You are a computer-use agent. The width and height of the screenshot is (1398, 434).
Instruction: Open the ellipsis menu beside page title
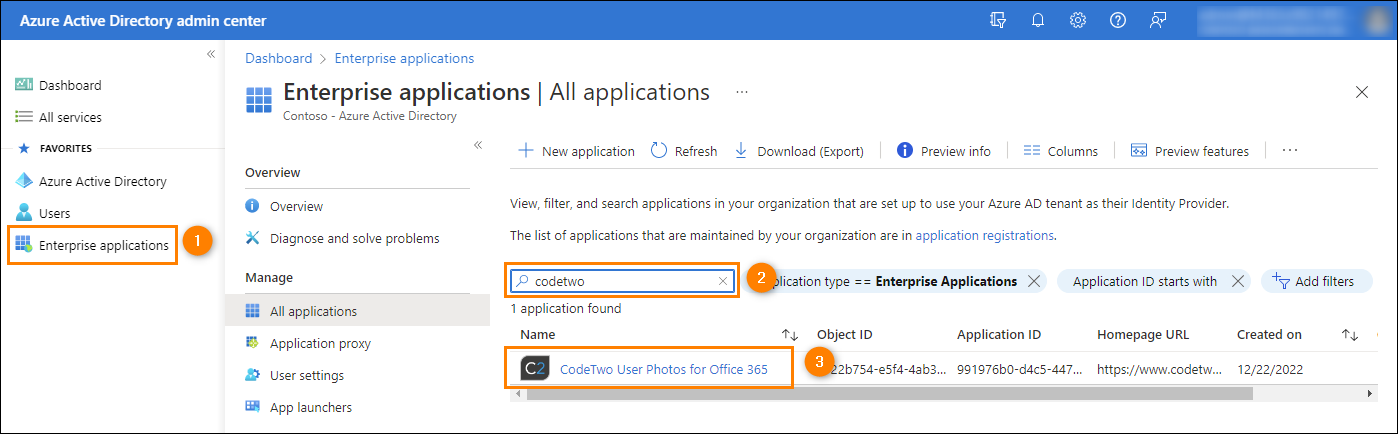pyautogui.click(x=742, y=92)
